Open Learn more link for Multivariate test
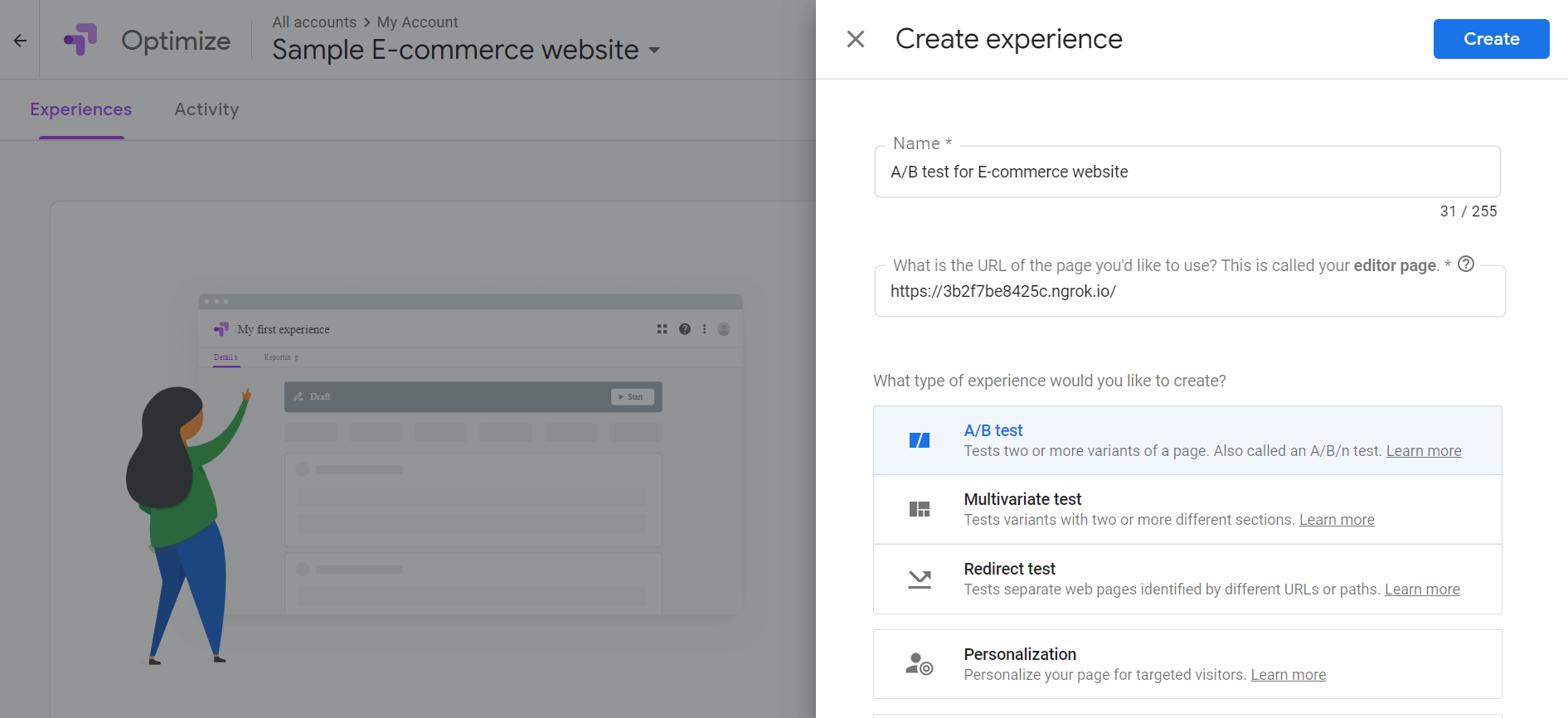Image resolution: width=1568 pixels, height=718 pixels. click(1337, 520)
